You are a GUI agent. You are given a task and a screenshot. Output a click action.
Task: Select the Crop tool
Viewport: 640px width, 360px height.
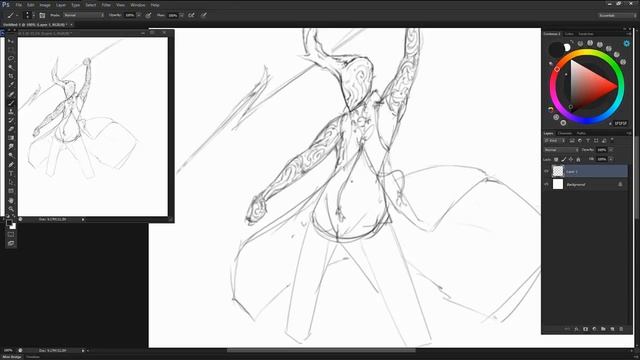click(11, 76)
